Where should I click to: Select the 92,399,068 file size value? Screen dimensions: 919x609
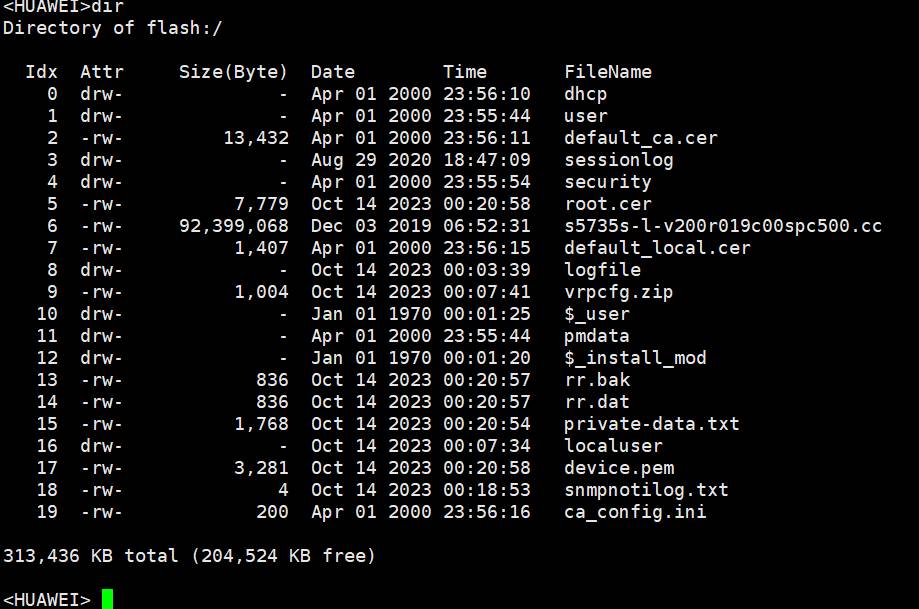[234, 226]
